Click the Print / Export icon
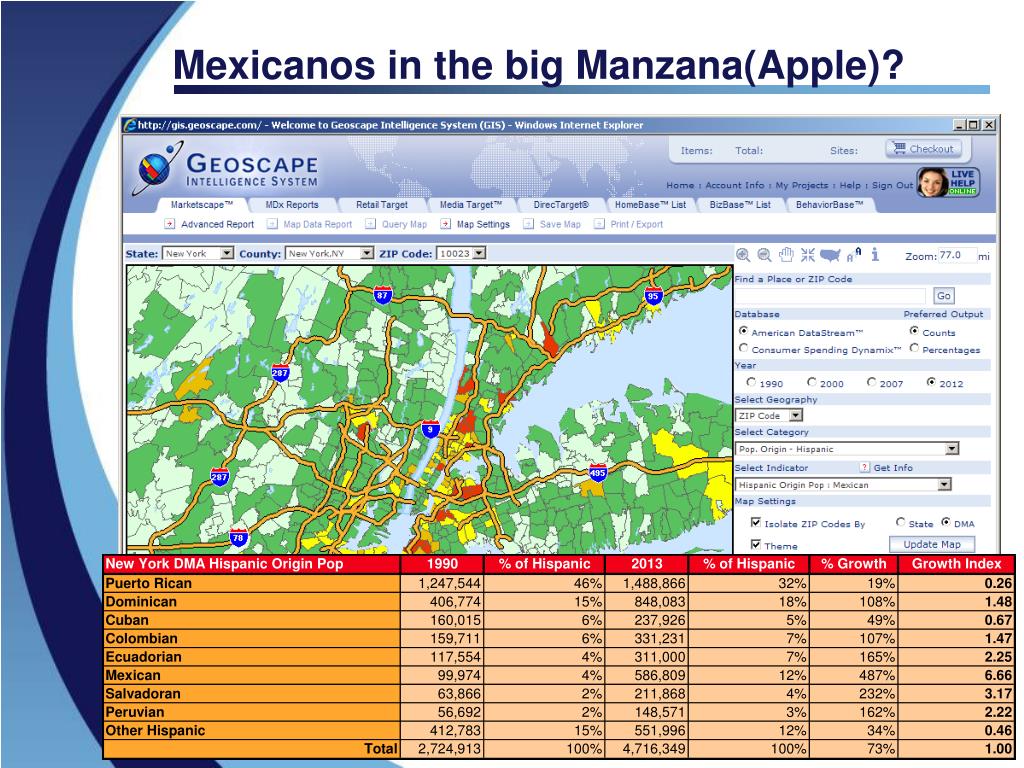 pyautogui.click(x=599, y=224)
